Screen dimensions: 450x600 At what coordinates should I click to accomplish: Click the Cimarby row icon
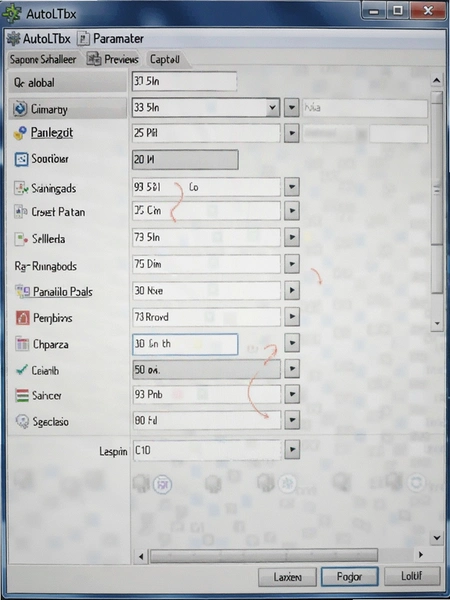[20, 109]
